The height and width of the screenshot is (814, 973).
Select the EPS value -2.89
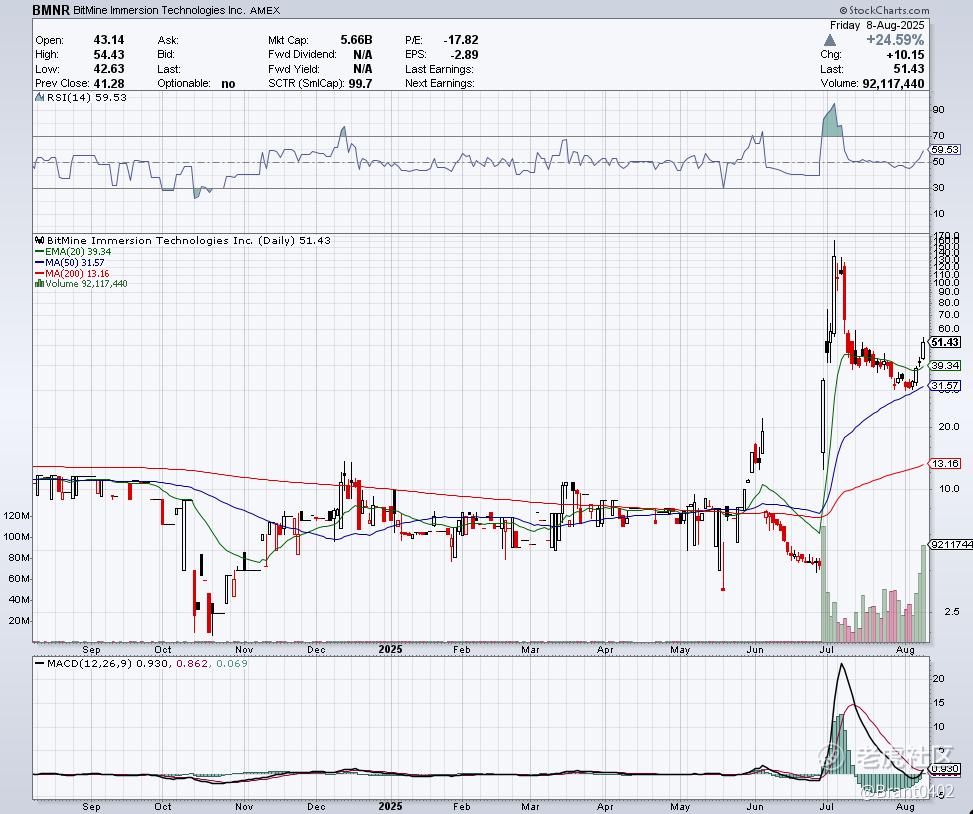[x=464, y=55]
